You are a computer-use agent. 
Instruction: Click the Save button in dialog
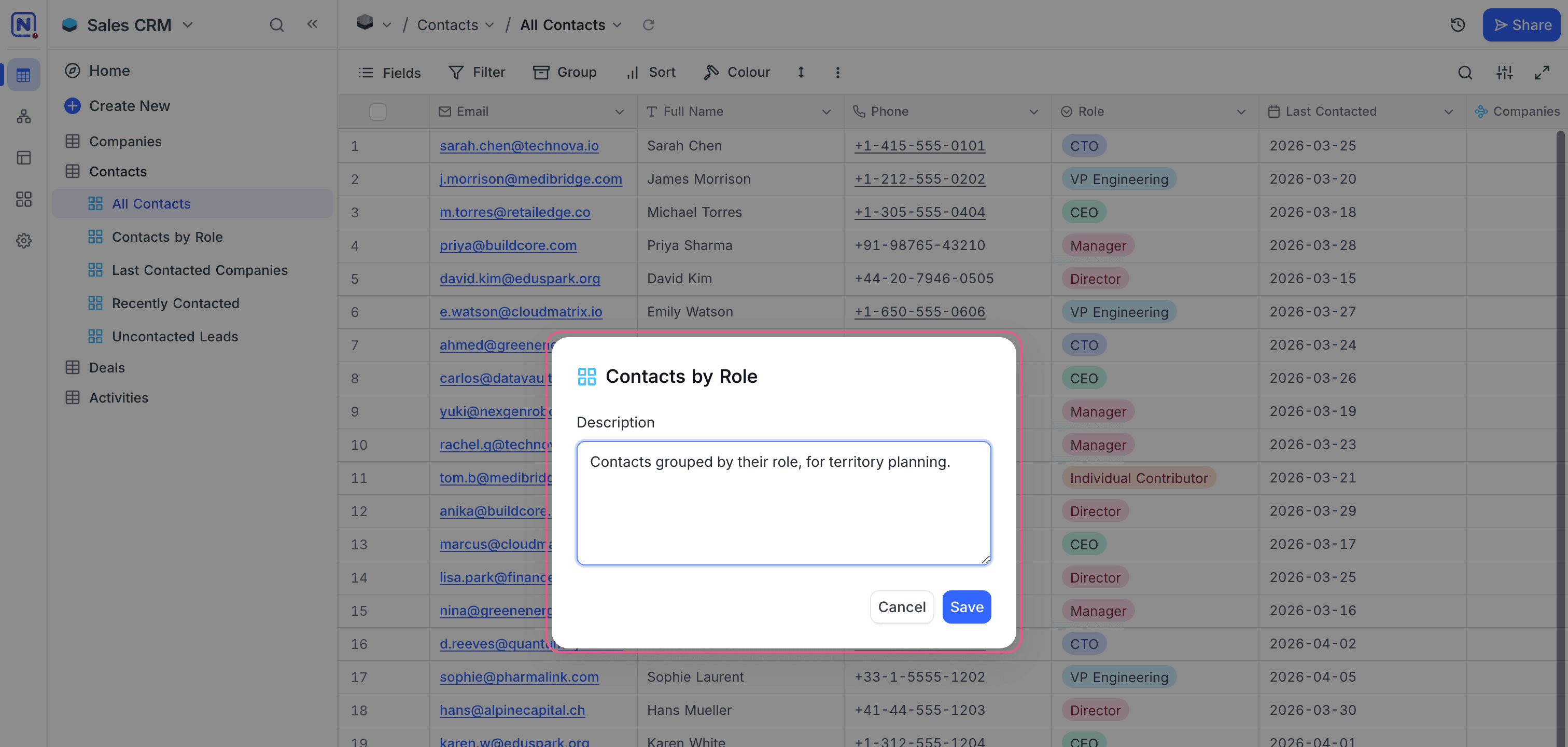[966, 607]
